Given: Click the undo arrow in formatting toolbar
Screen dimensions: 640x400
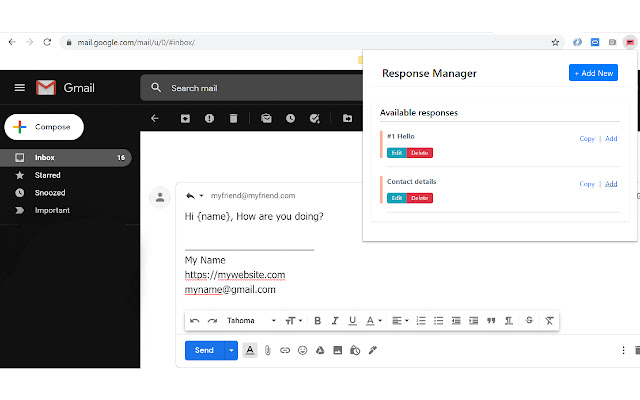Looking at the screenshot, I should pos(195,321).
